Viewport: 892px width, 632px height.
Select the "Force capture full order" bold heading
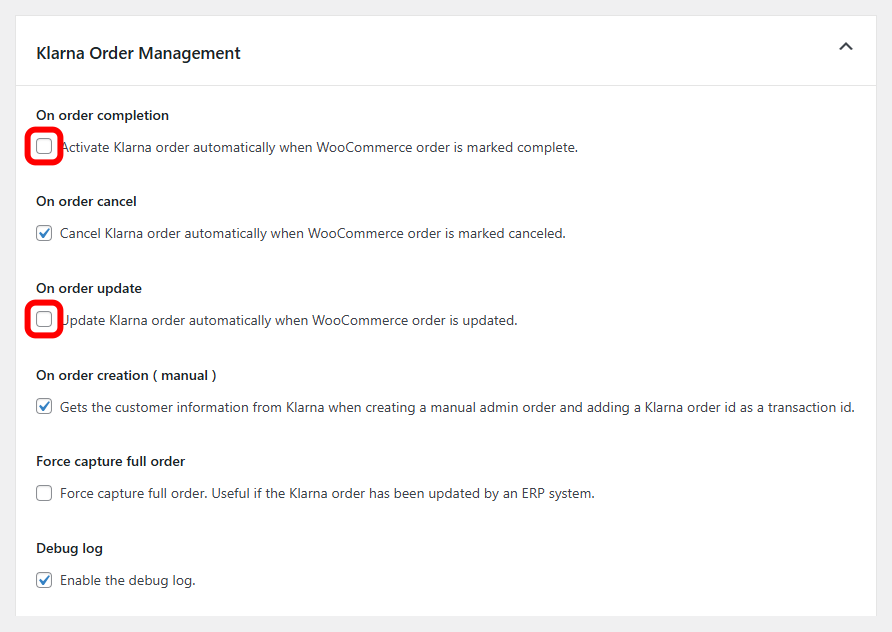pos(110,461)
